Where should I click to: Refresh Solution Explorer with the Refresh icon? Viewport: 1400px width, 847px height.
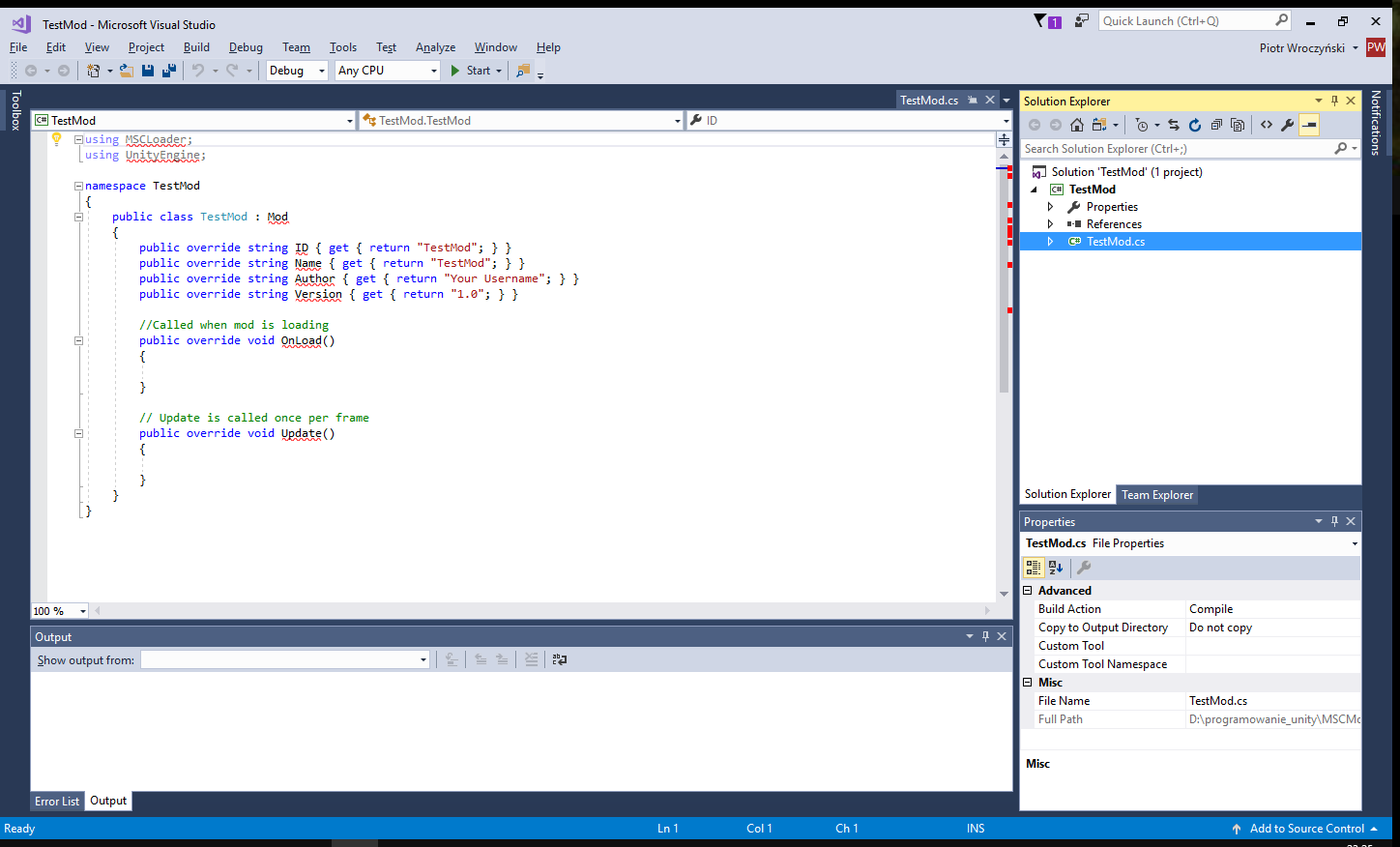1194,125
